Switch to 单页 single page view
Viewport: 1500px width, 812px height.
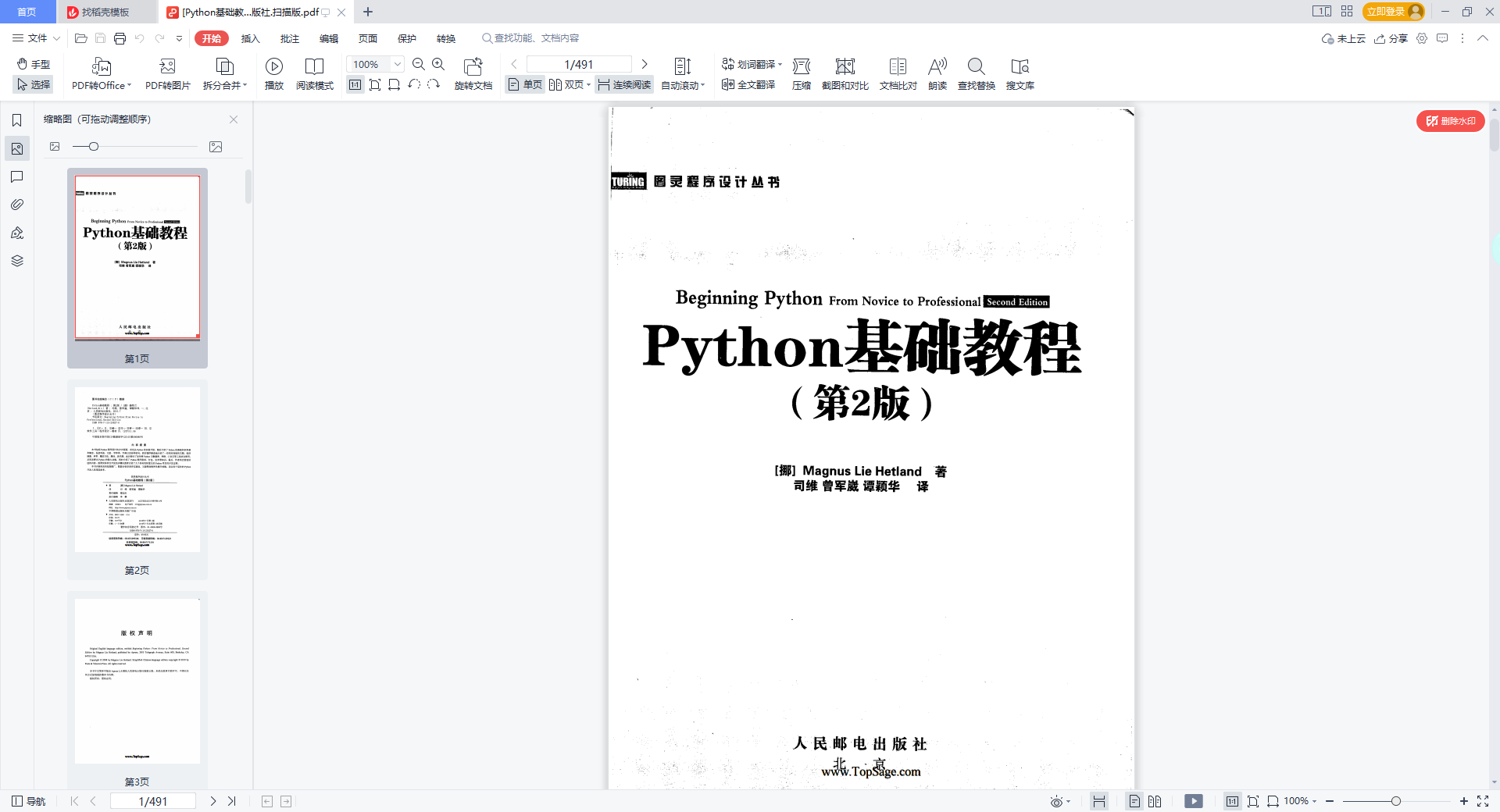click(x=525, y=84)
